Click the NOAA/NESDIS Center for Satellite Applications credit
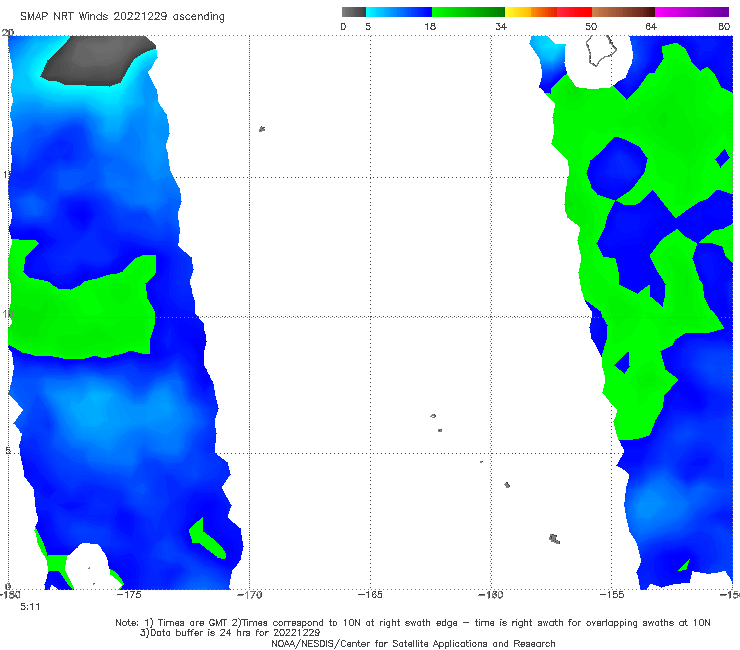This screenshot has width=740, height=650. 413,644
